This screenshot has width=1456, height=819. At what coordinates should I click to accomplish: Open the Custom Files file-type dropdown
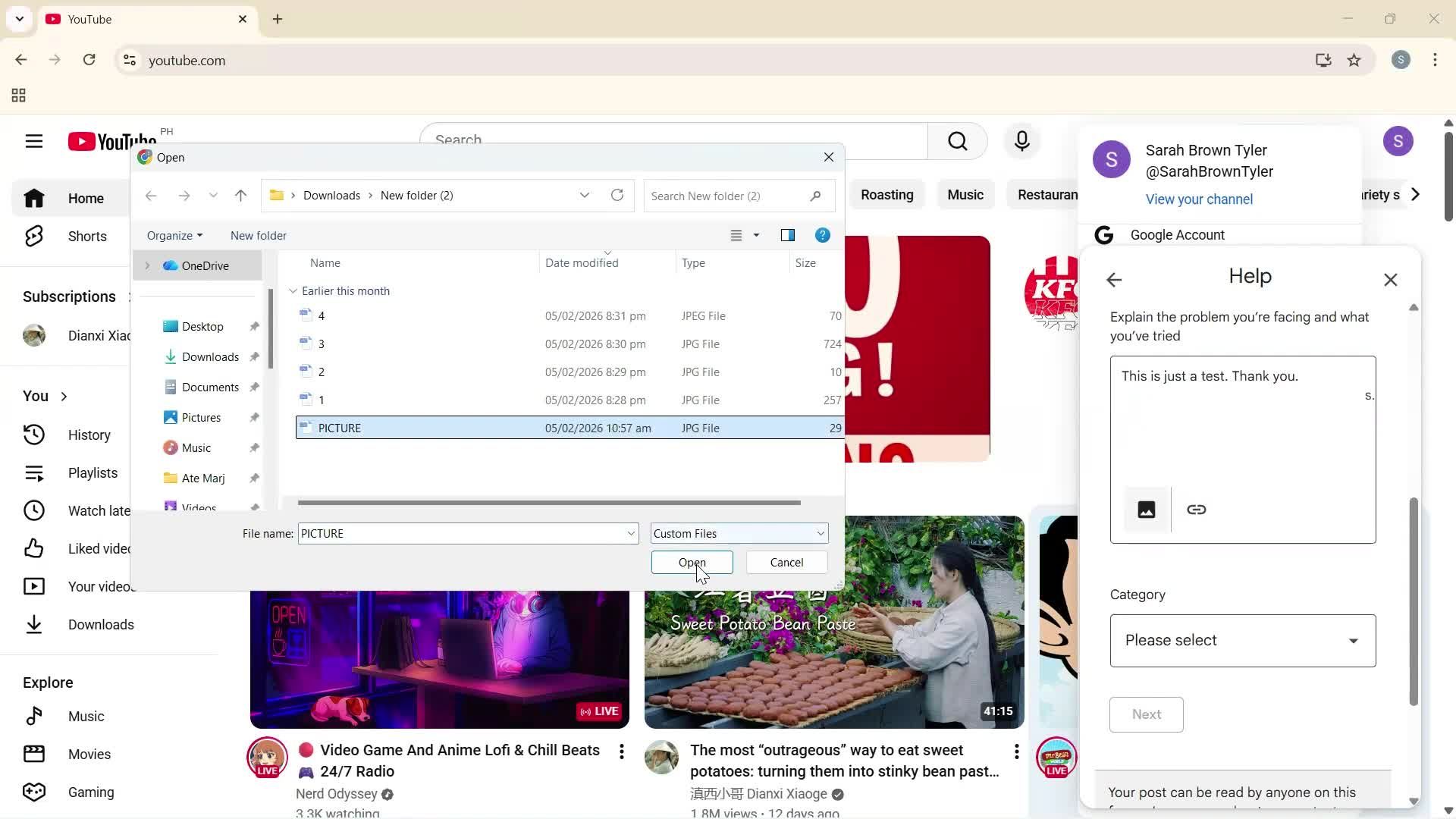pyautogui.click(x=738, y=533)
